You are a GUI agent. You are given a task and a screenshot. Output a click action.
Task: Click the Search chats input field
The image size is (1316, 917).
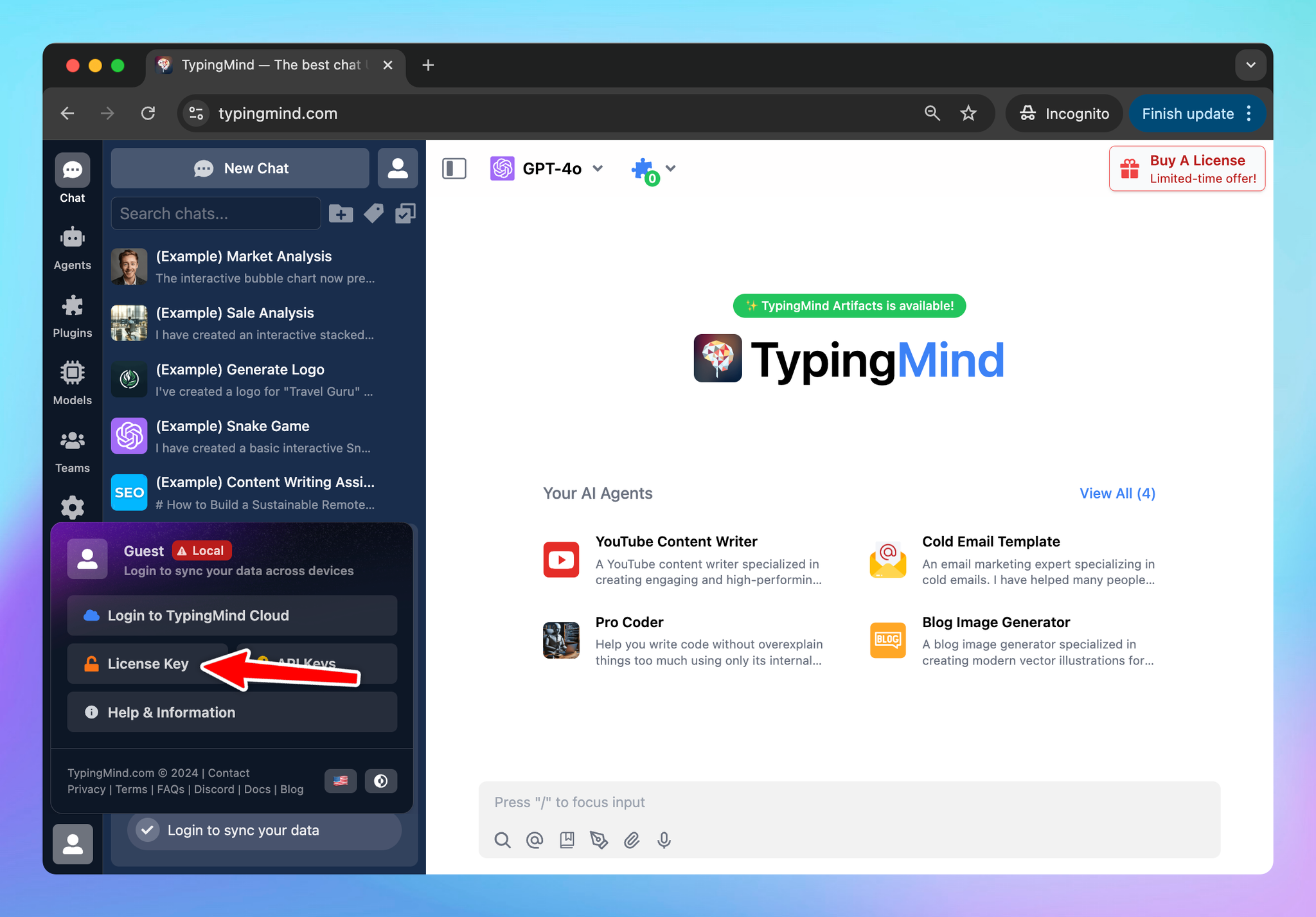pos(216,213)
